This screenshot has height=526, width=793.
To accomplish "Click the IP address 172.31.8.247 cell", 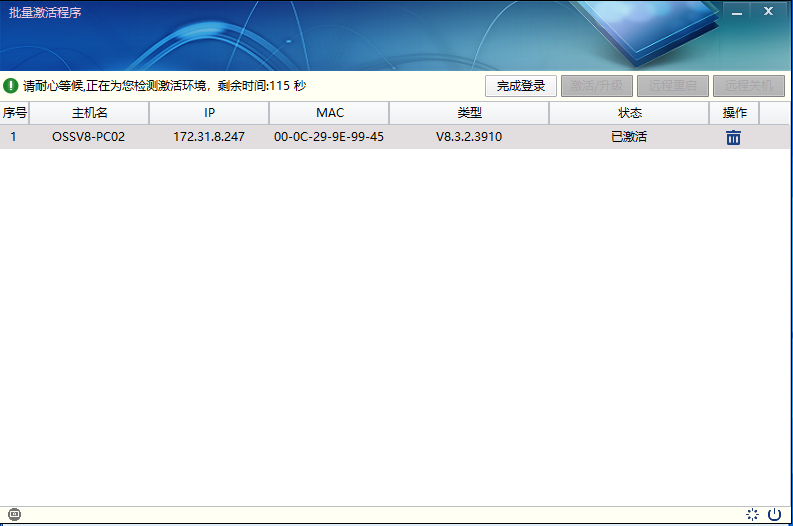I will click(209, 137).
